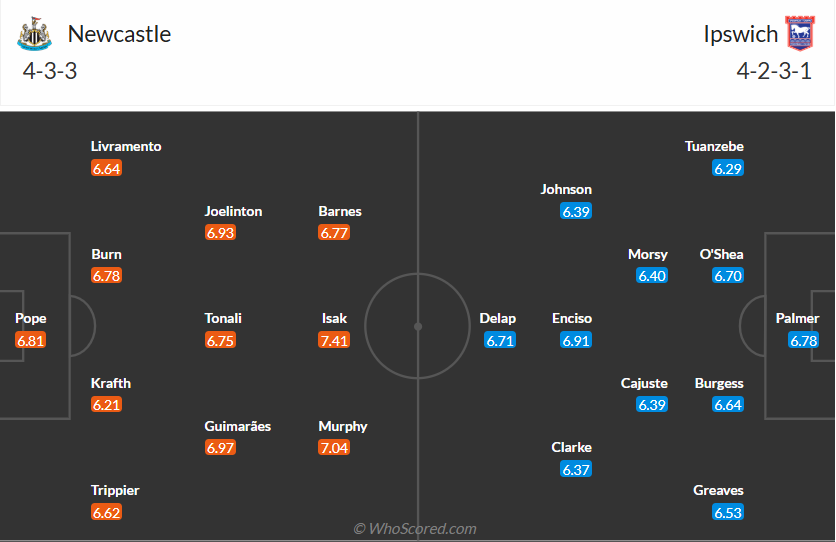Select player Joelinton's name
Viewport: 836px width, 542px height.
pyautogui.click(x=233, y=211)
